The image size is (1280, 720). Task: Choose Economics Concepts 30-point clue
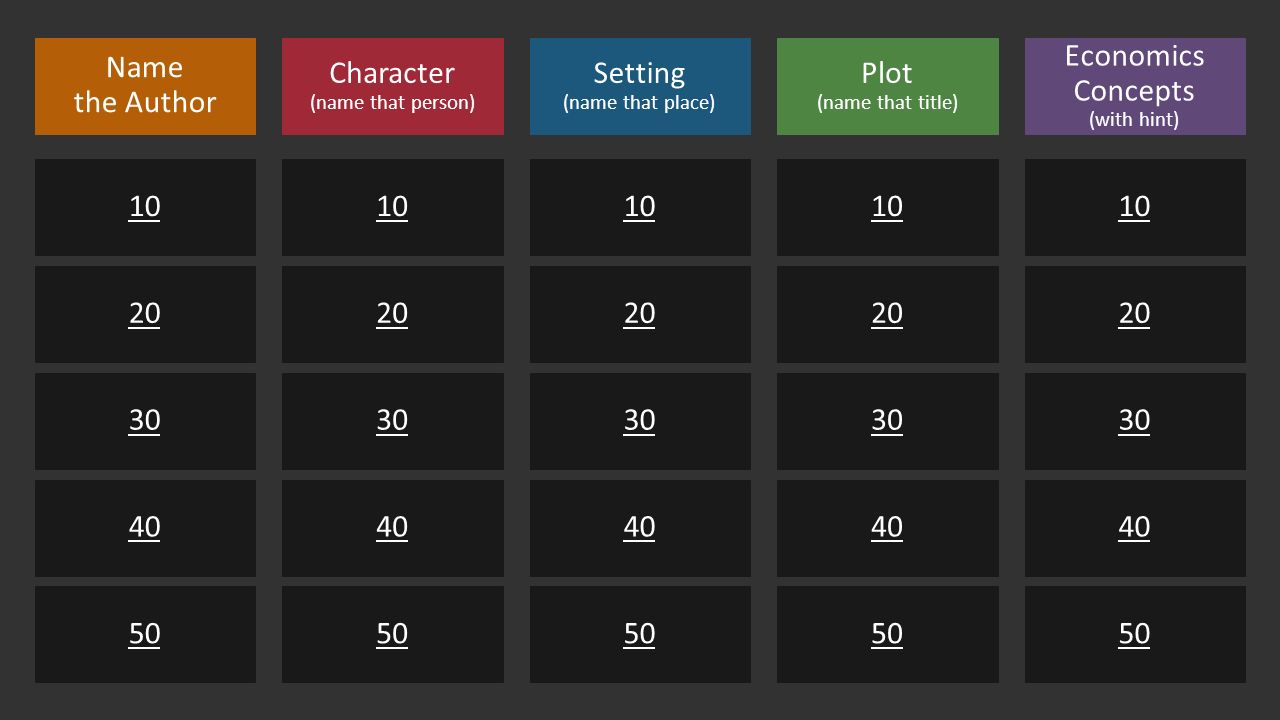pyautogui.click(x=1135, y=421)
